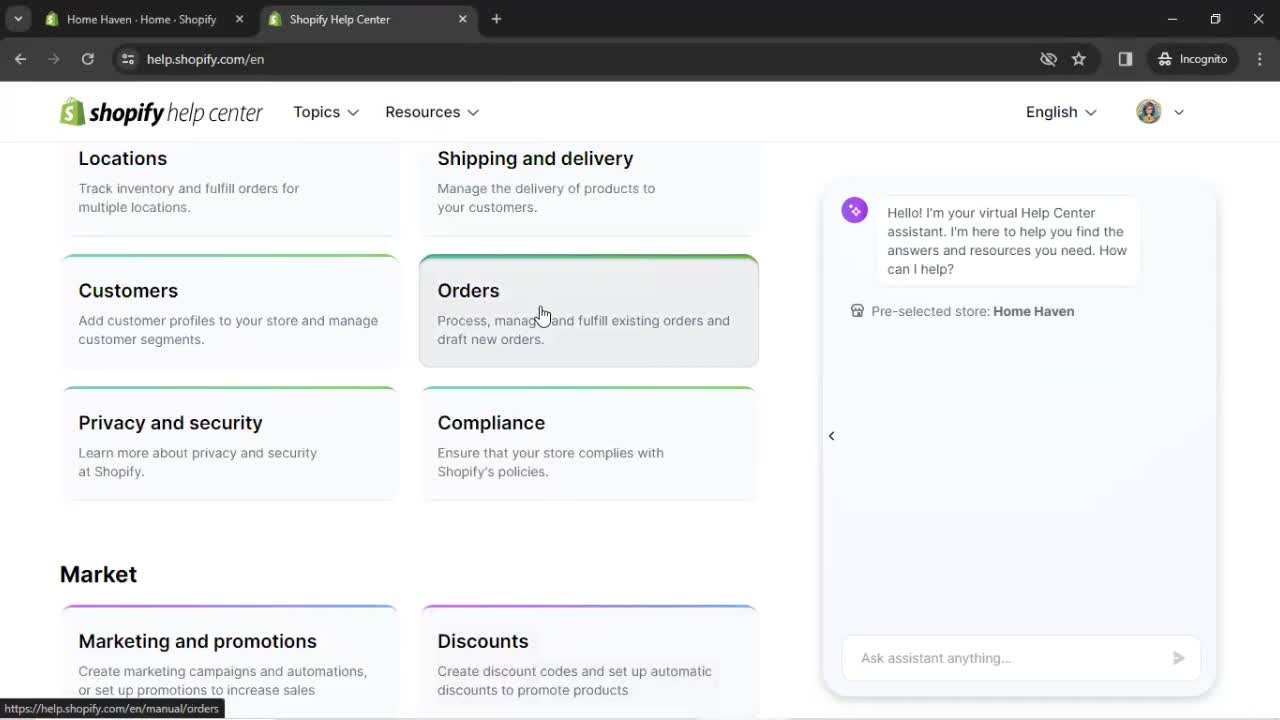Open the browser side panel icon
Image resolution: width=1280 pixels, height=720 pixels.
(x=1125, y=59)
